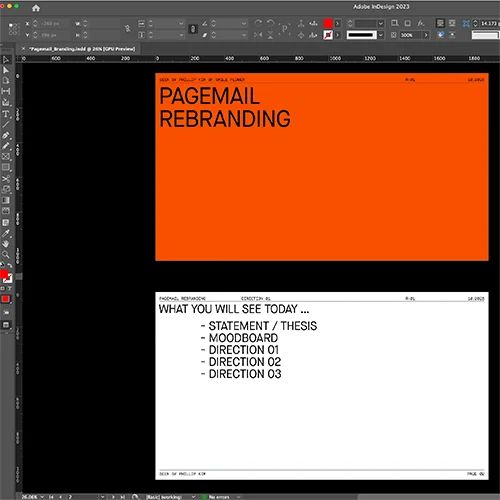The image size is (500, 500).
Task: Go to first page button
Action: click(51, 497)
